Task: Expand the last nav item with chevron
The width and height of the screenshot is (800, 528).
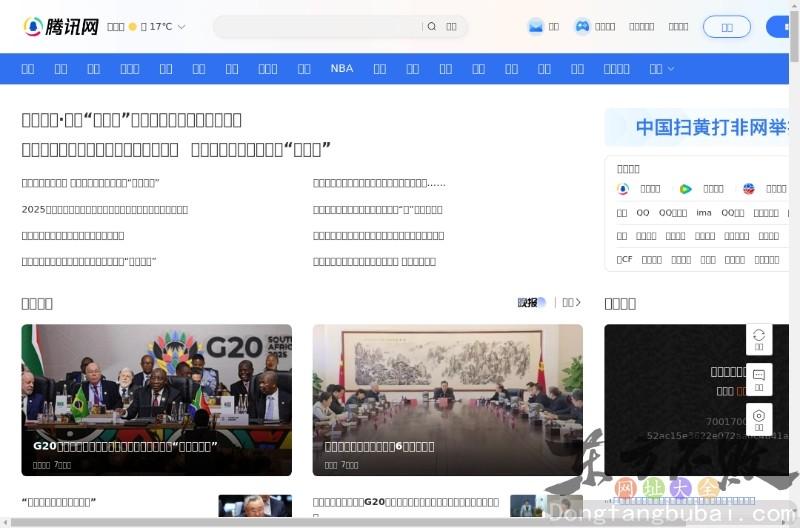Action: (662, 69)
